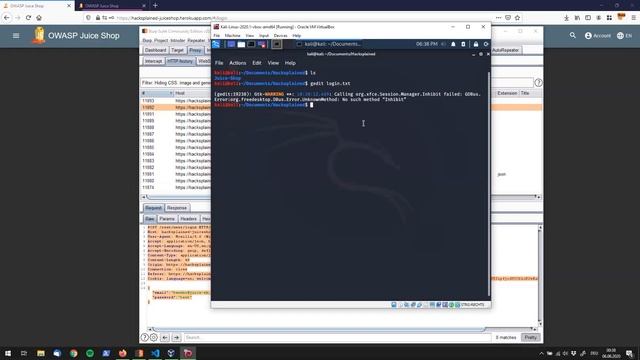Click the Pretty button in Burp editor
This screenshot has width=640, height=360.
click(x=531, y=338)
